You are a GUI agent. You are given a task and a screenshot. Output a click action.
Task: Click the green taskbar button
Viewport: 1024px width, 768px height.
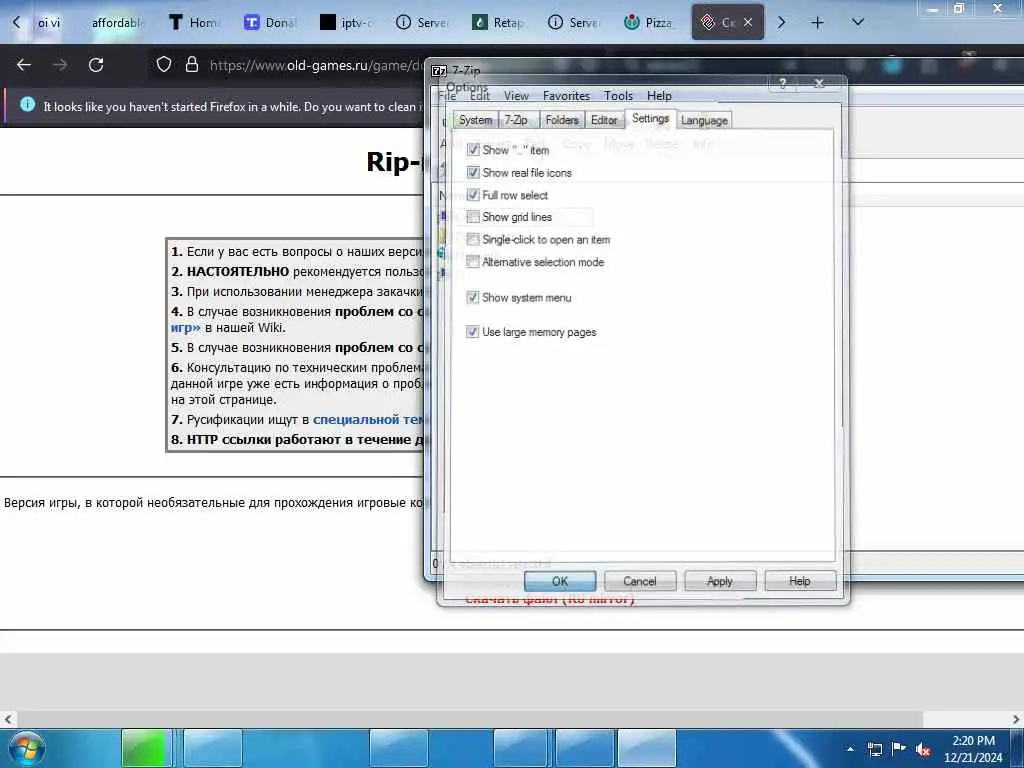tap(146, 748)
